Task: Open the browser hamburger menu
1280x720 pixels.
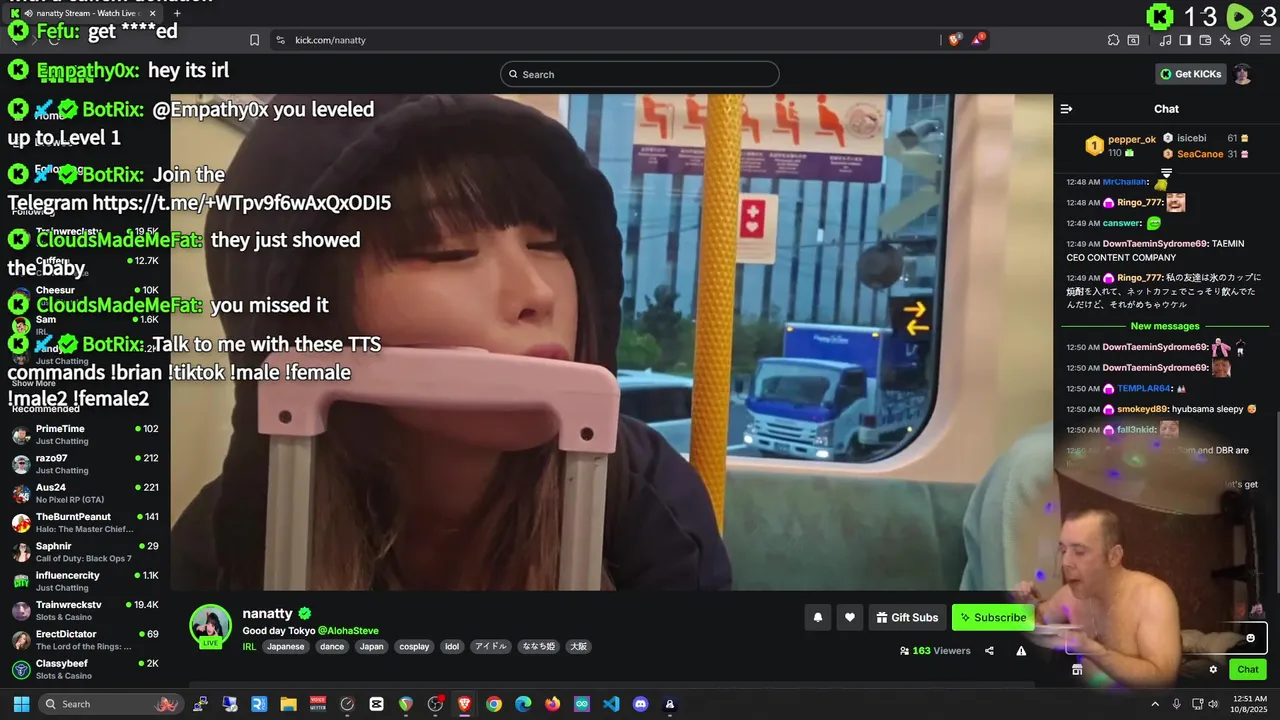Action: pos(1265,40)
